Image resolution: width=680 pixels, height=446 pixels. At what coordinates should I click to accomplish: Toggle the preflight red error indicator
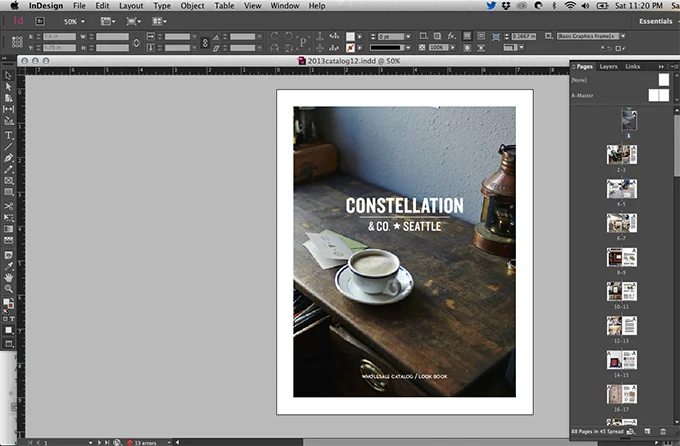129,443
